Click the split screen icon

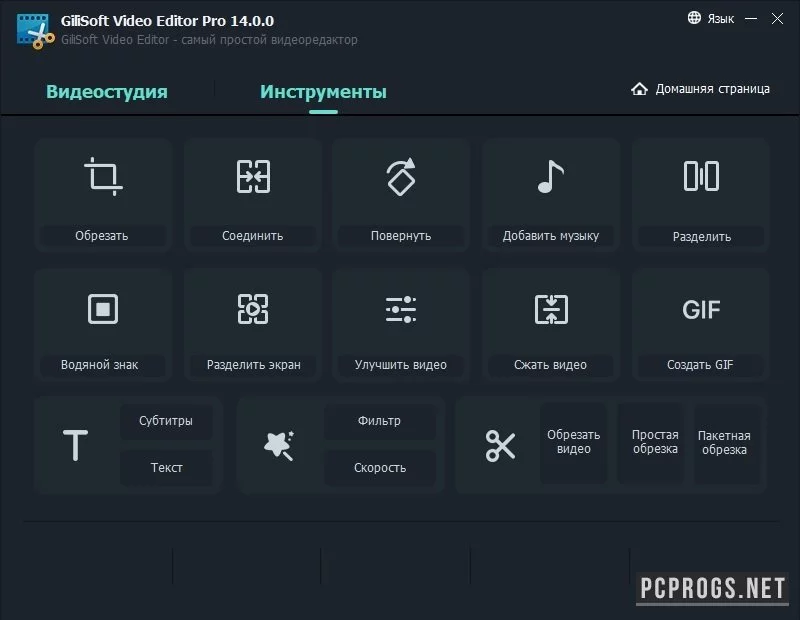(x=253, y=309)
